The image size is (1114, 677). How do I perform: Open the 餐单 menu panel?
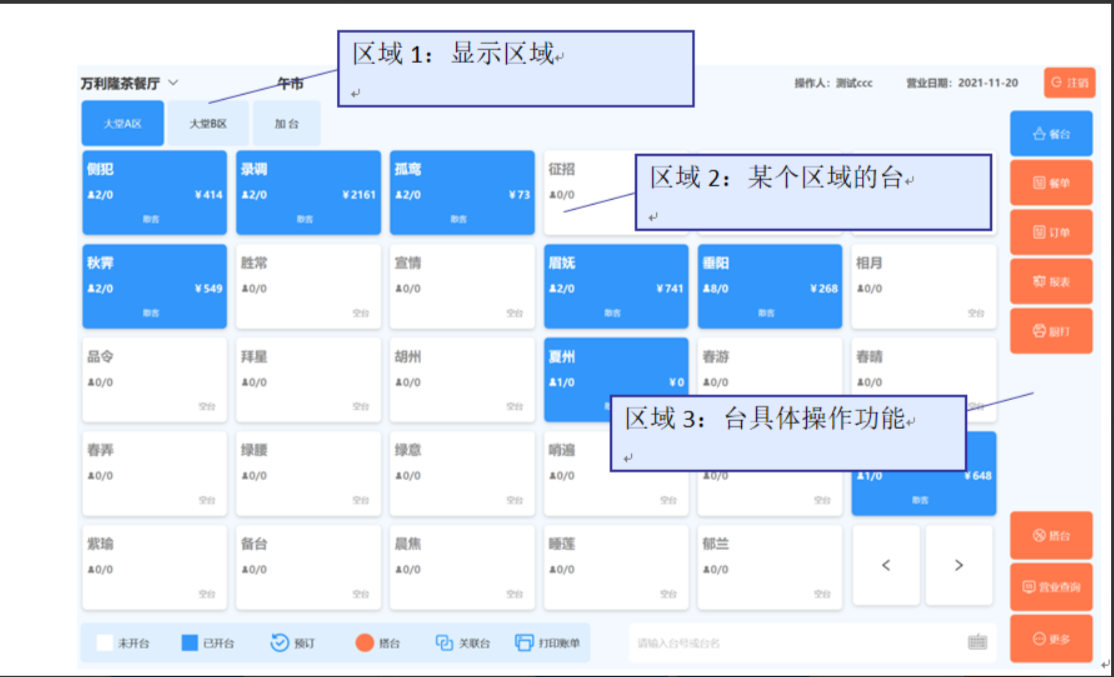1051,183
